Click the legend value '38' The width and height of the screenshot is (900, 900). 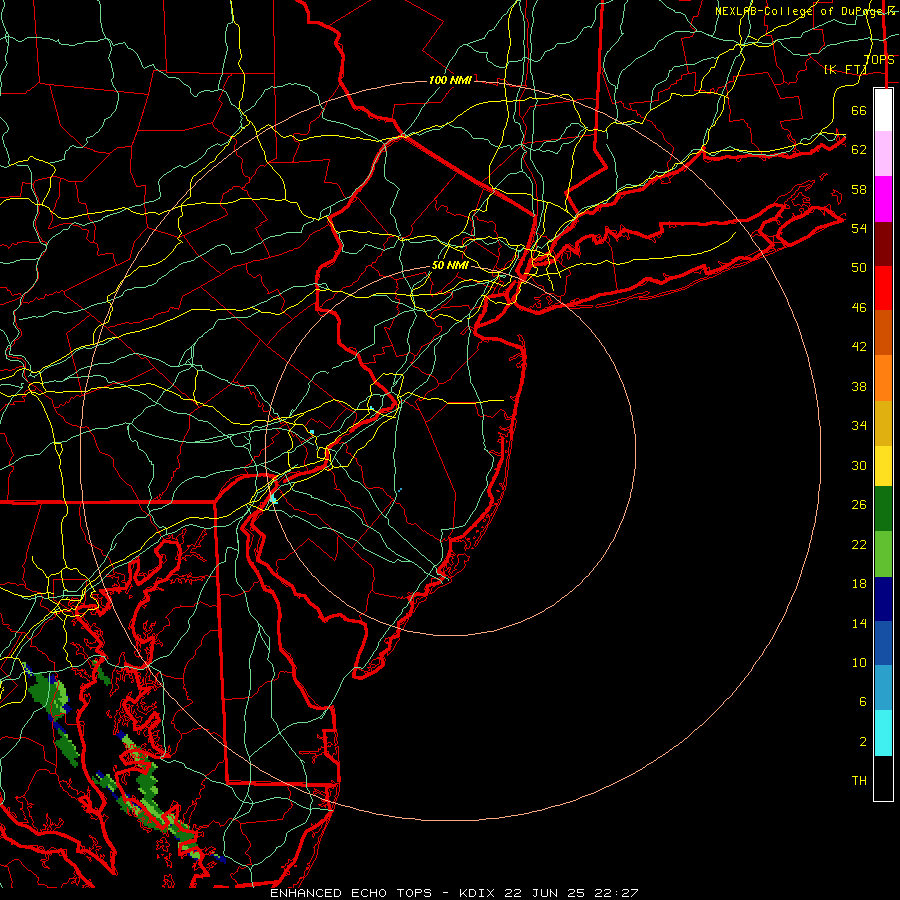859,387
